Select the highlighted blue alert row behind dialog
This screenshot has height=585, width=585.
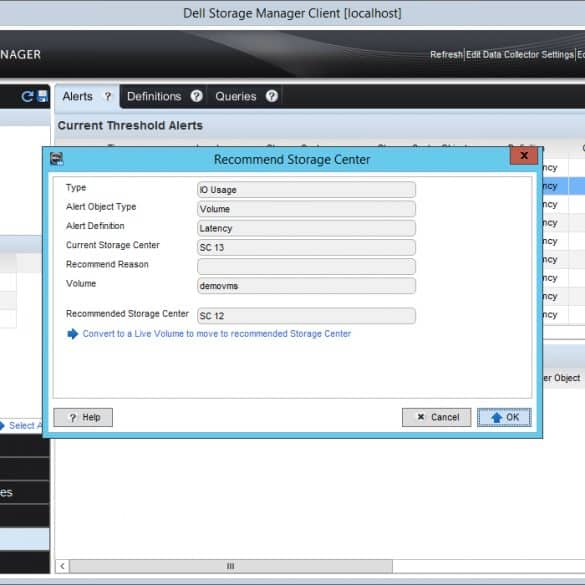[564, 186]
